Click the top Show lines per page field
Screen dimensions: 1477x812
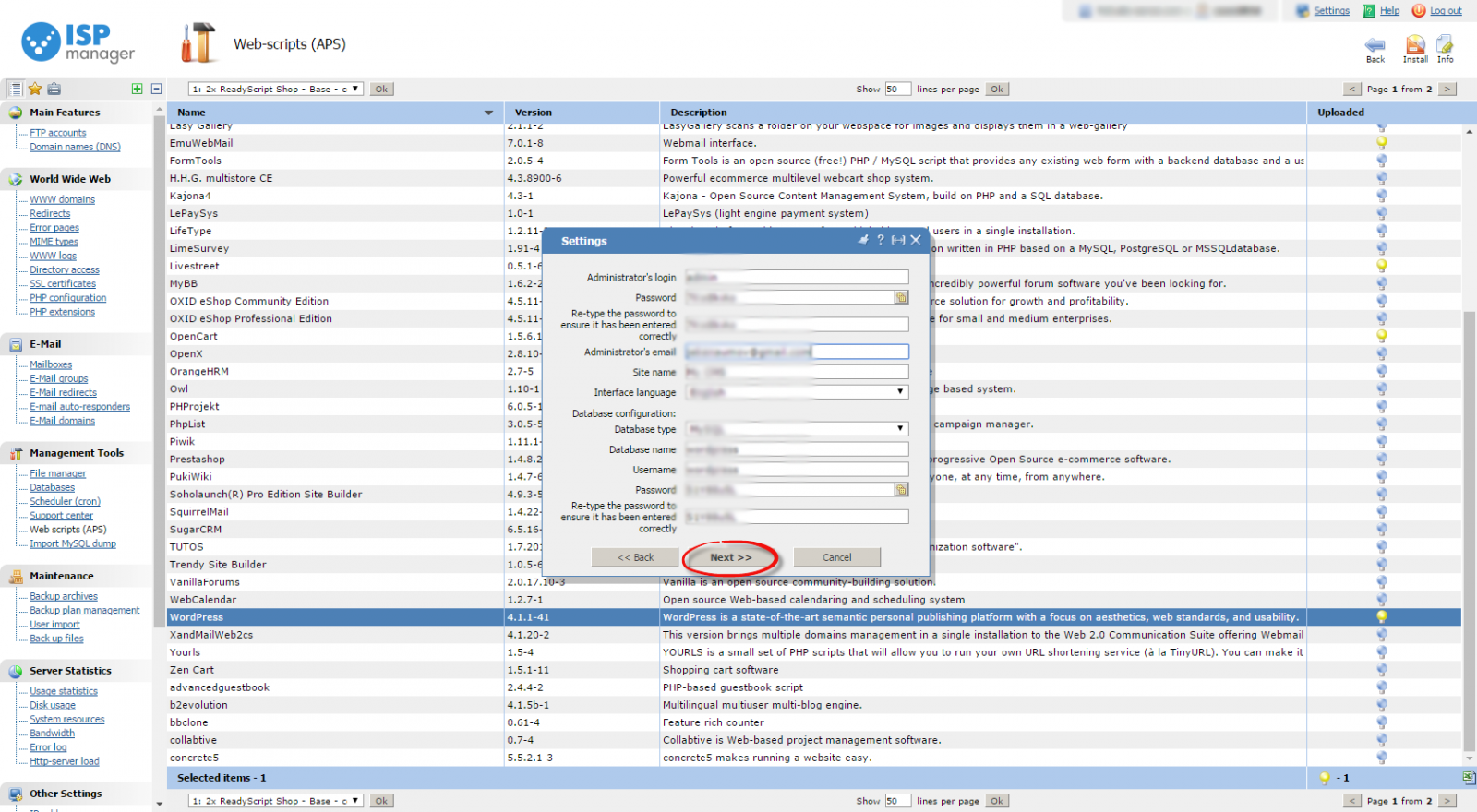click(898, 89)
